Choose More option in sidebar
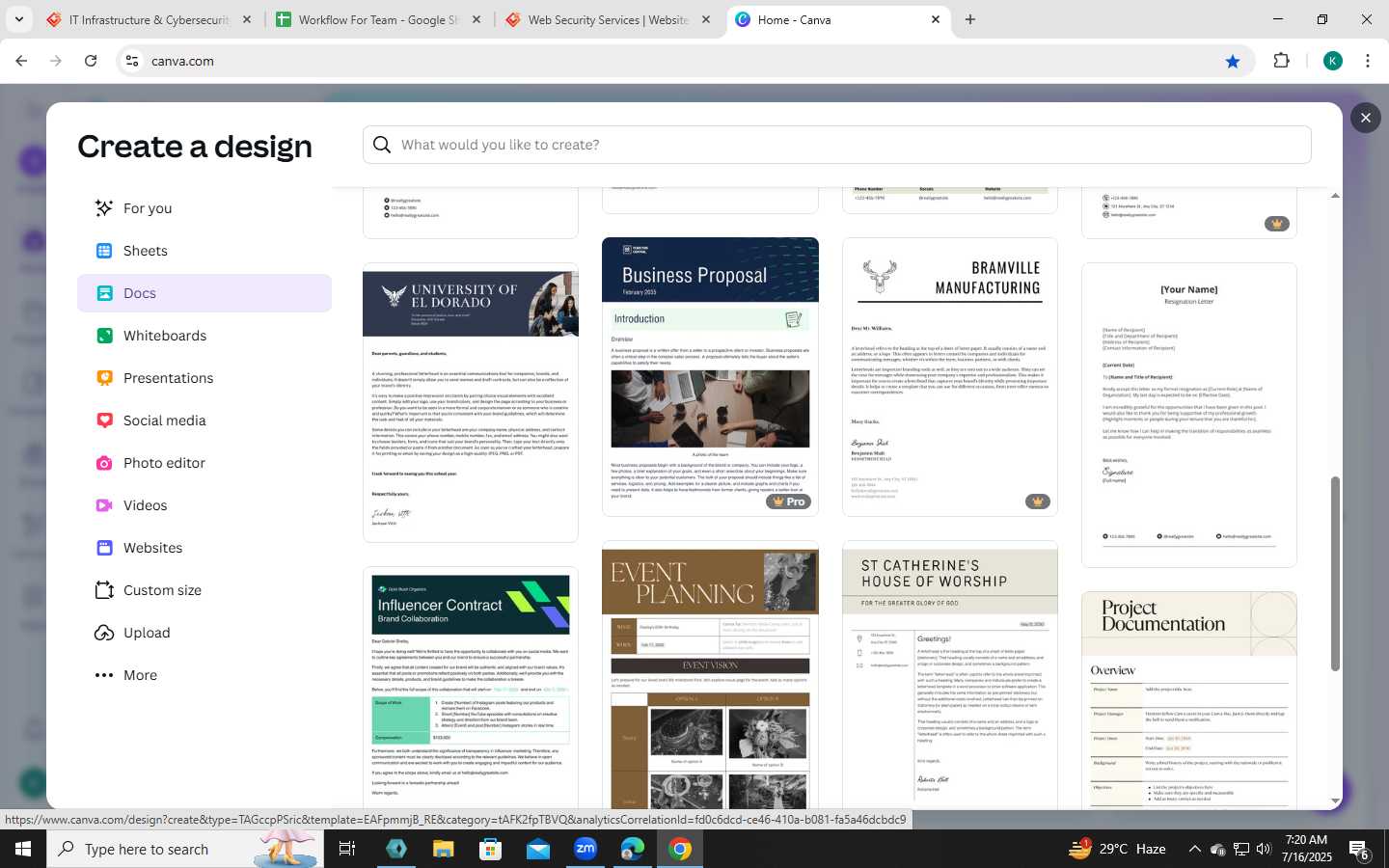The height and width of the screenshot is (868, 1389). [x=204, y=675]
